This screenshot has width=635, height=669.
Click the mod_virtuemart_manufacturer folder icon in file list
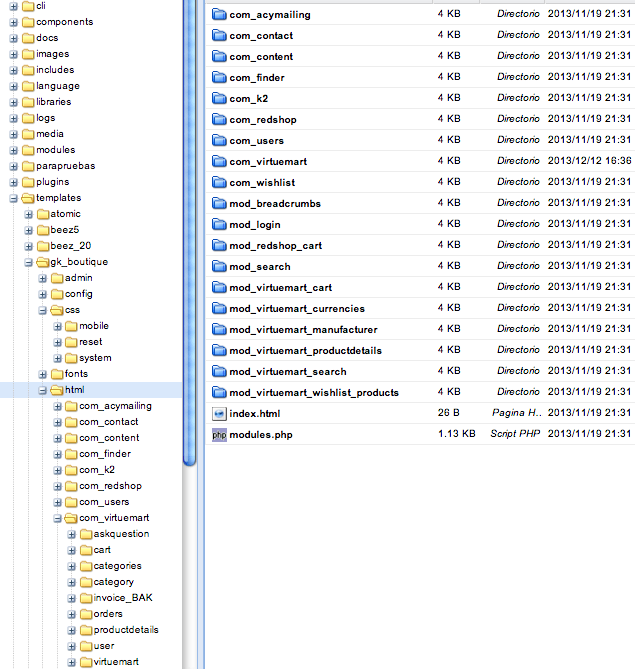tap(219, 329)
